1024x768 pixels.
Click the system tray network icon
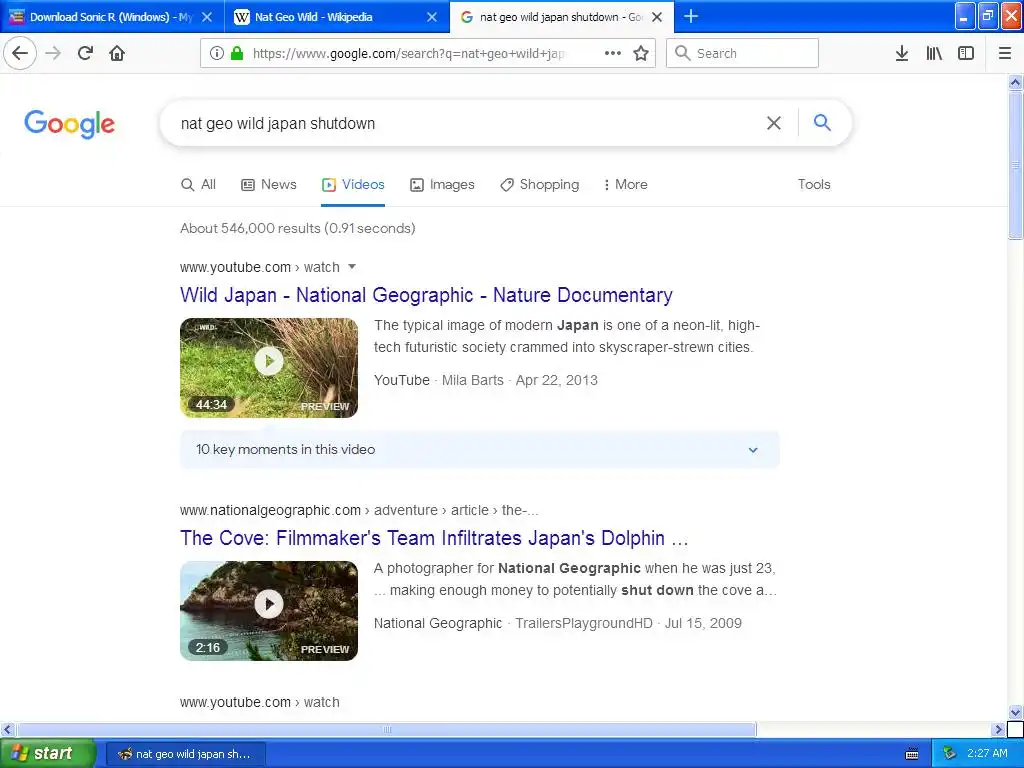point(950,754)
